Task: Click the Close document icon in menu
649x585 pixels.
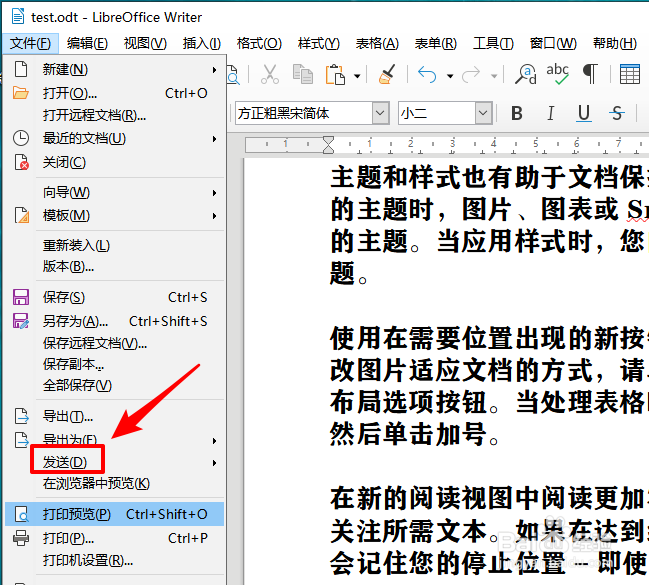Action: [x=21, y=162]
